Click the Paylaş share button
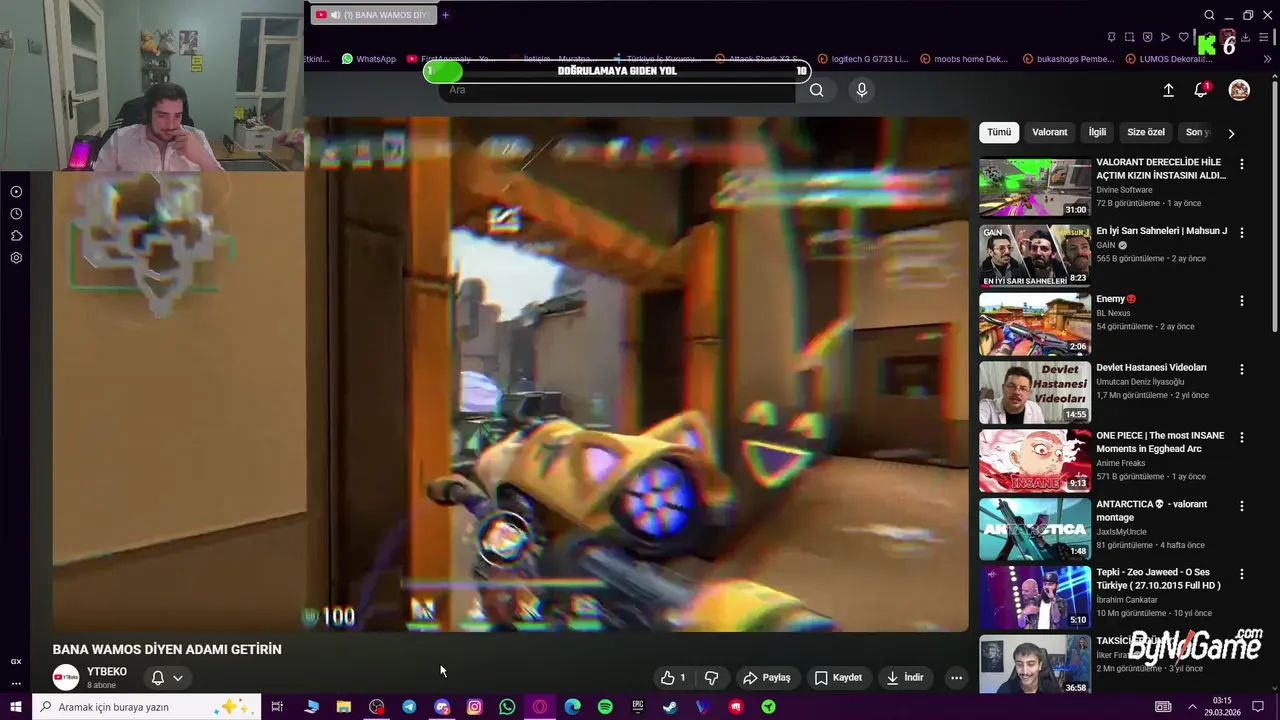1280x720 pixels. [x=767, y=678]
